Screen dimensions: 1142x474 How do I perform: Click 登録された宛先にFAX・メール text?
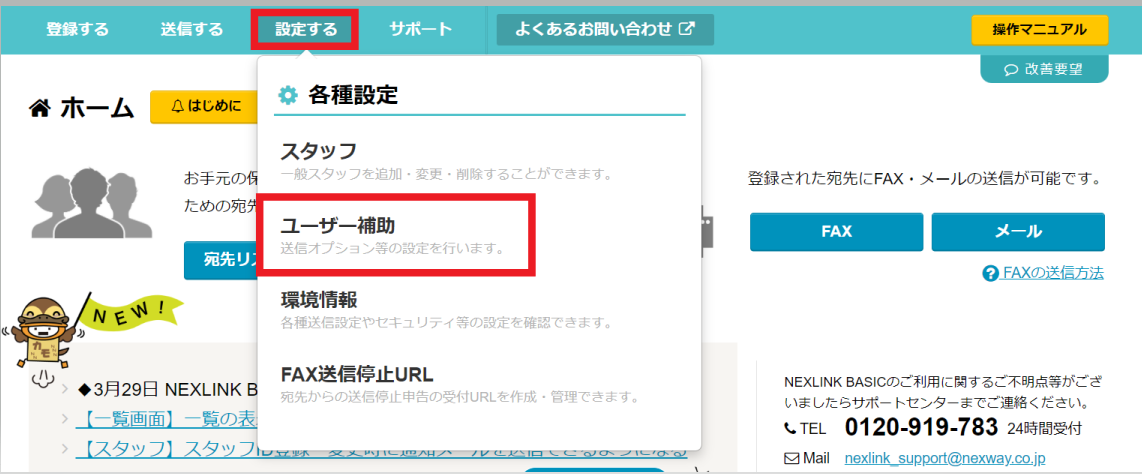[x=924, y=178]
